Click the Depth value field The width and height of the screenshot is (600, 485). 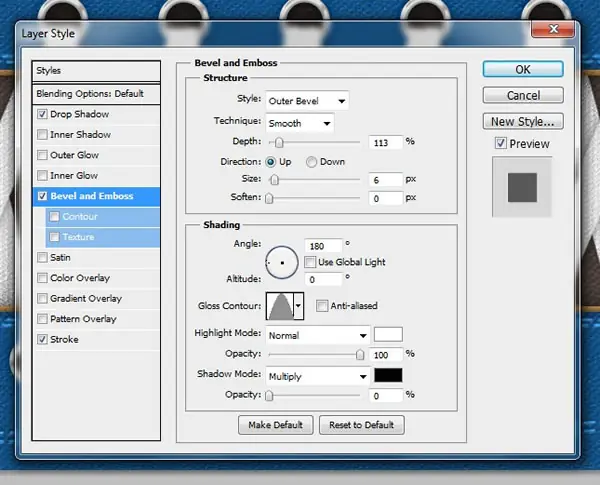click(x=386, y=143)
